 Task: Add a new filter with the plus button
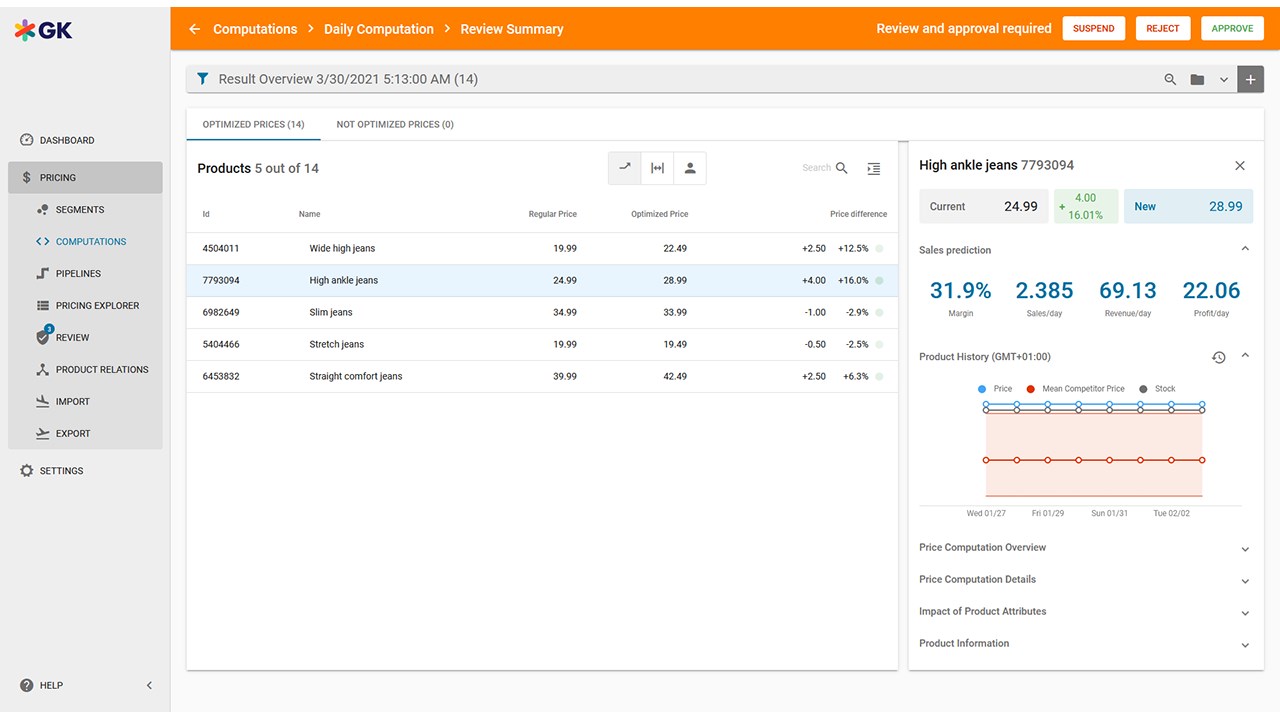[x=1250, y=79]
